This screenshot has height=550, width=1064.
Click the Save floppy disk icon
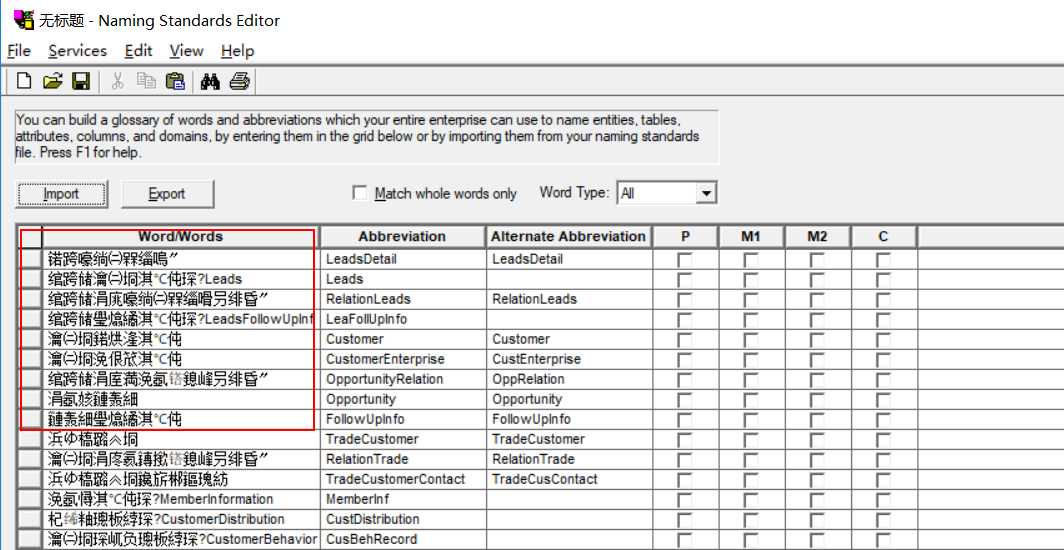point(81,82)
